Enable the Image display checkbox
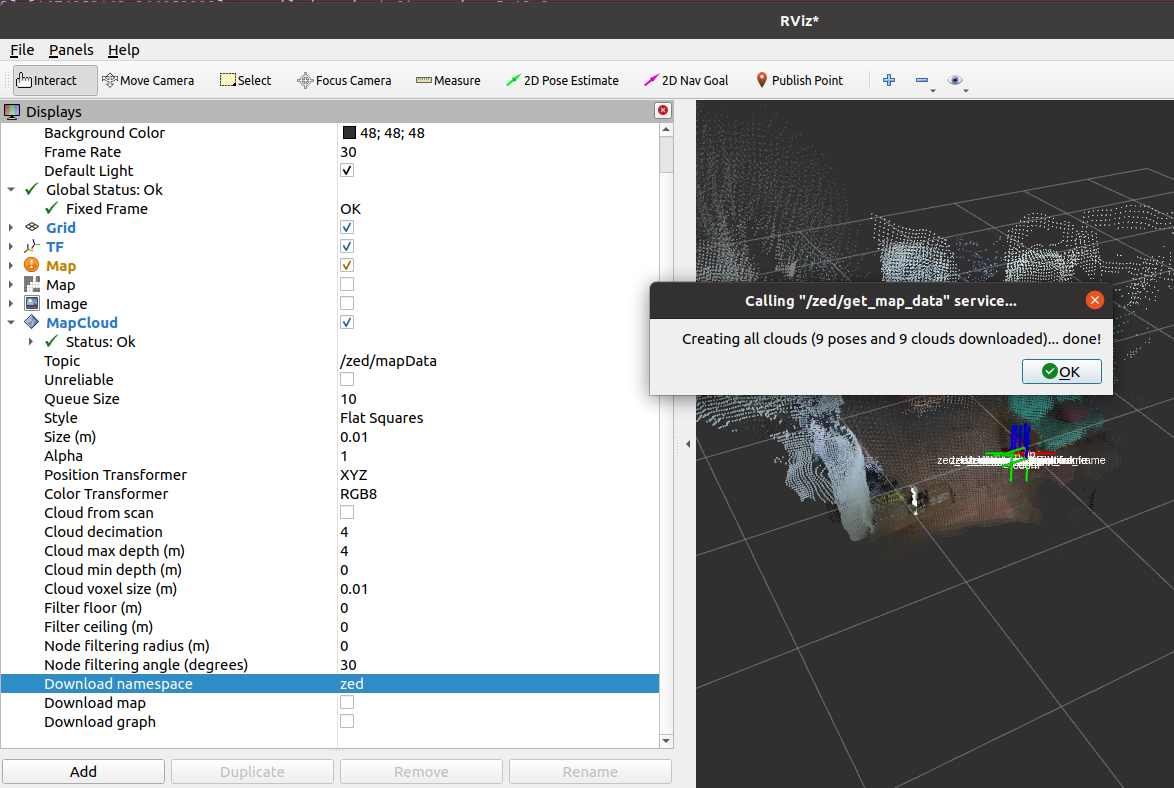 (x=347, y=304)
